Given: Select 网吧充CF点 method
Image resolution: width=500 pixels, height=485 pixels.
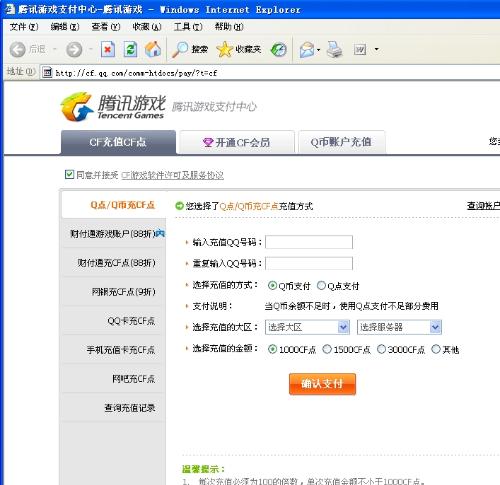Looking at the screenshot, I should coord(114,379).
